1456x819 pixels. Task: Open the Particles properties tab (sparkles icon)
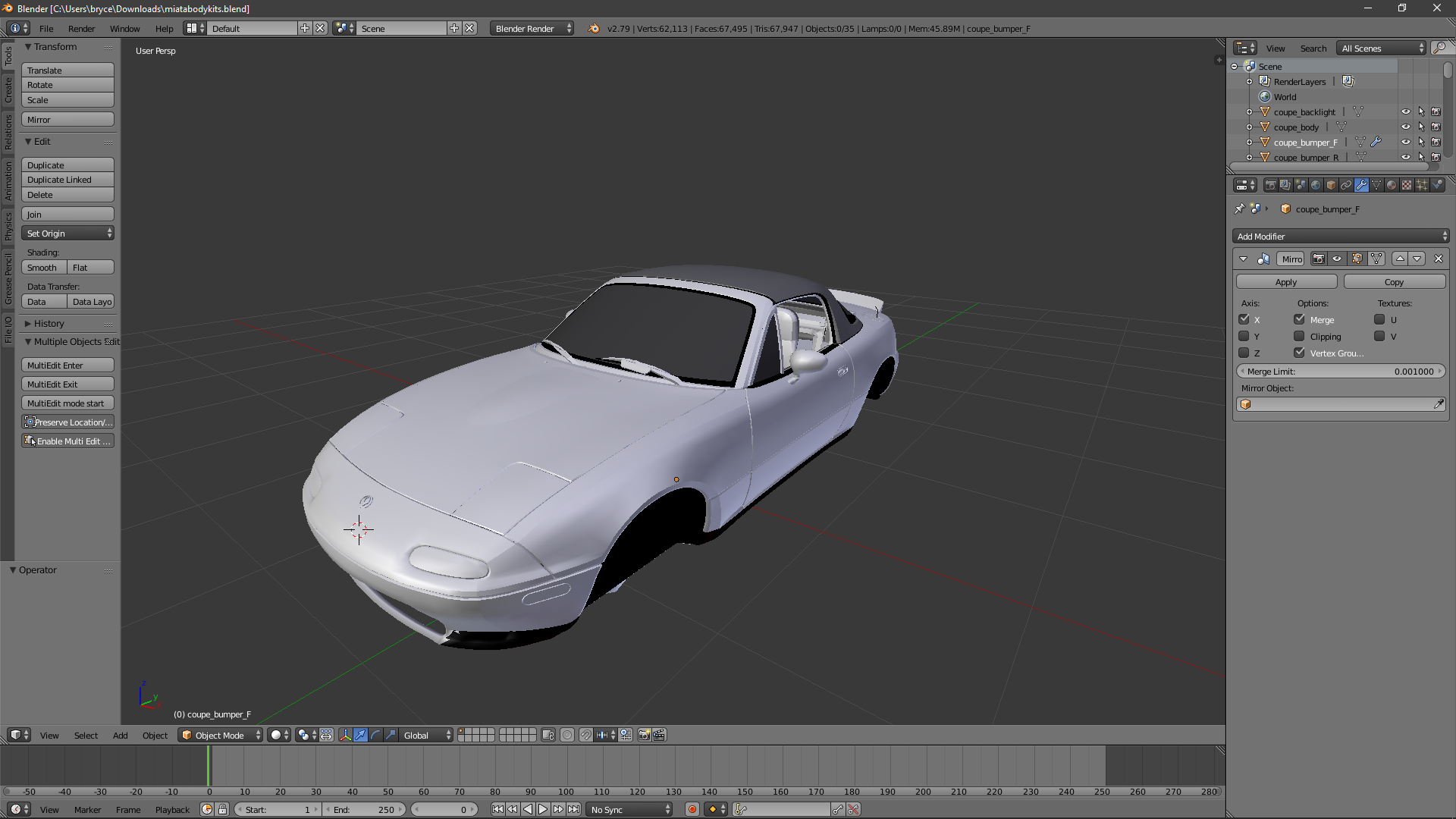click(1422, 185)
